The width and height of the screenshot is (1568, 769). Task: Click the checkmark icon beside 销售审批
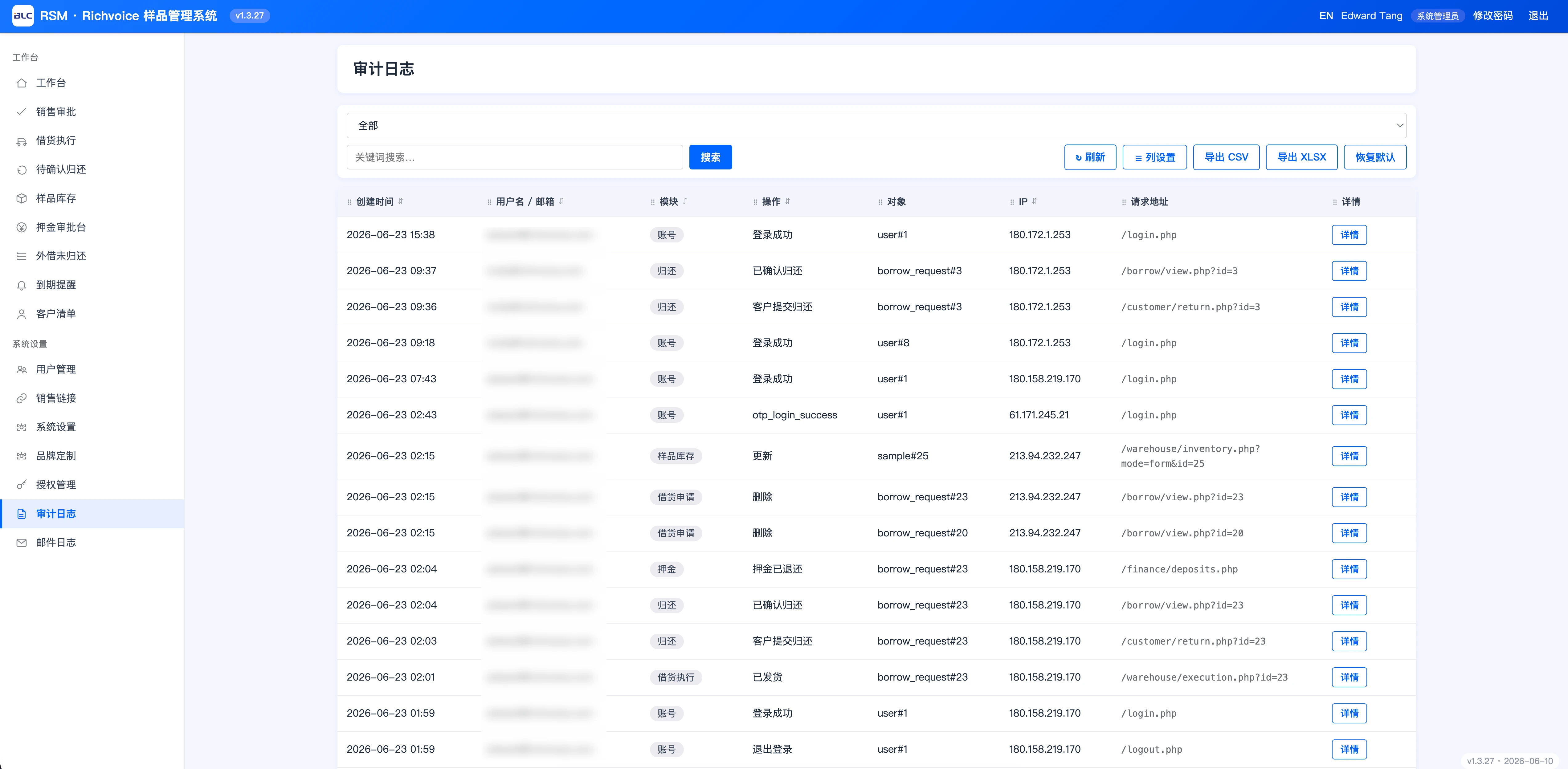(21, 111)
